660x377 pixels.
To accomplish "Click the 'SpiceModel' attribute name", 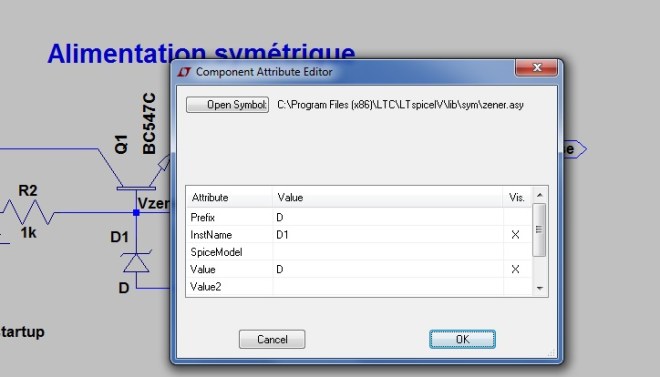I will [x=216, y=252].
